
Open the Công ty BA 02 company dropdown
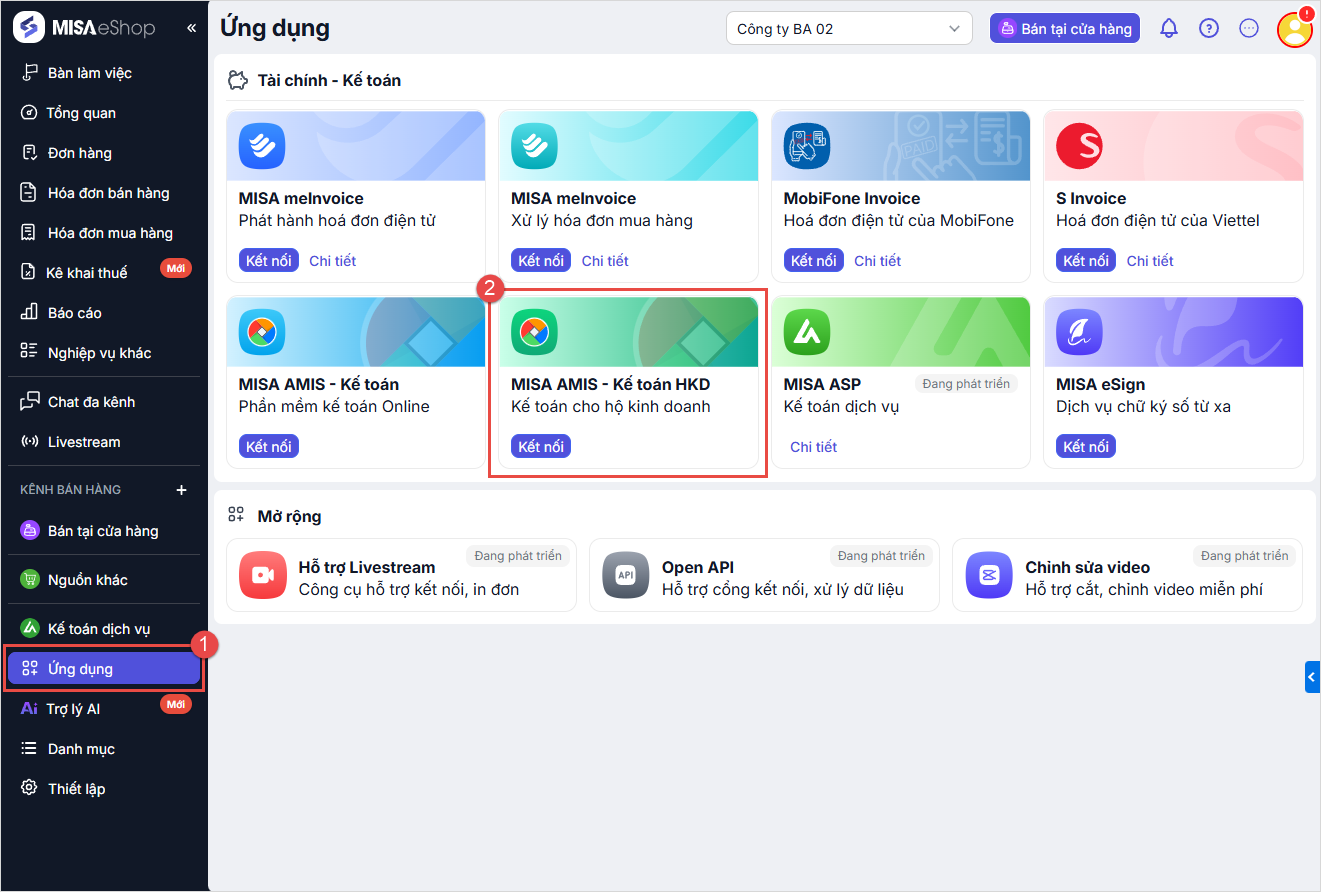849,29
